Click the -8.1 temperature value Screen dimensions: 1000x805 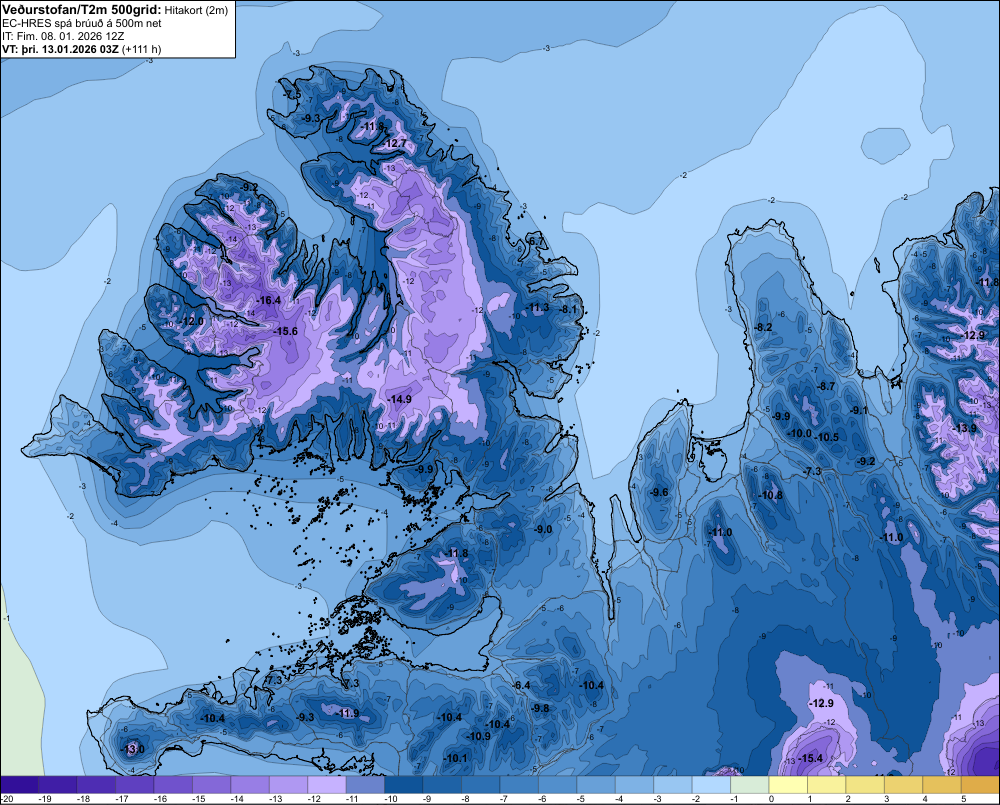[568, 309]
